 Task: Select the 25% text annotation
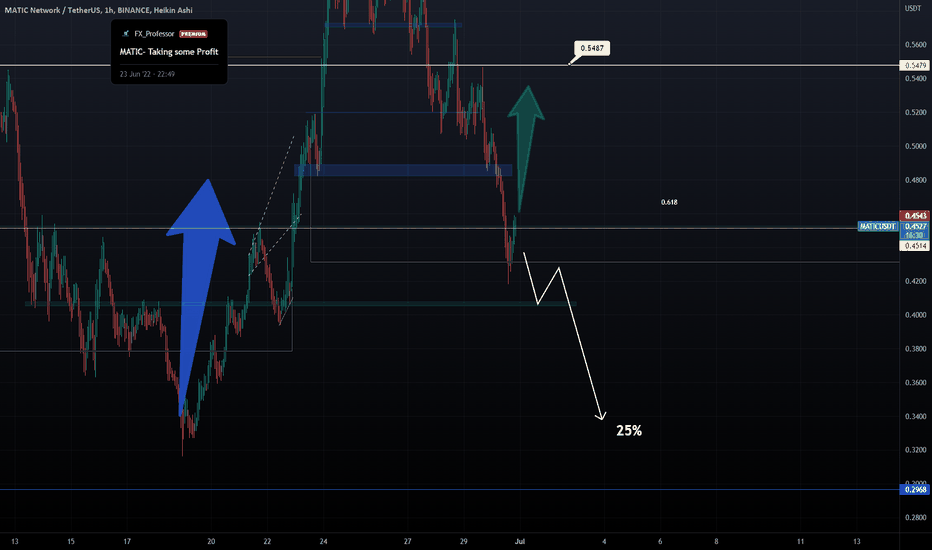coord(629,430)
